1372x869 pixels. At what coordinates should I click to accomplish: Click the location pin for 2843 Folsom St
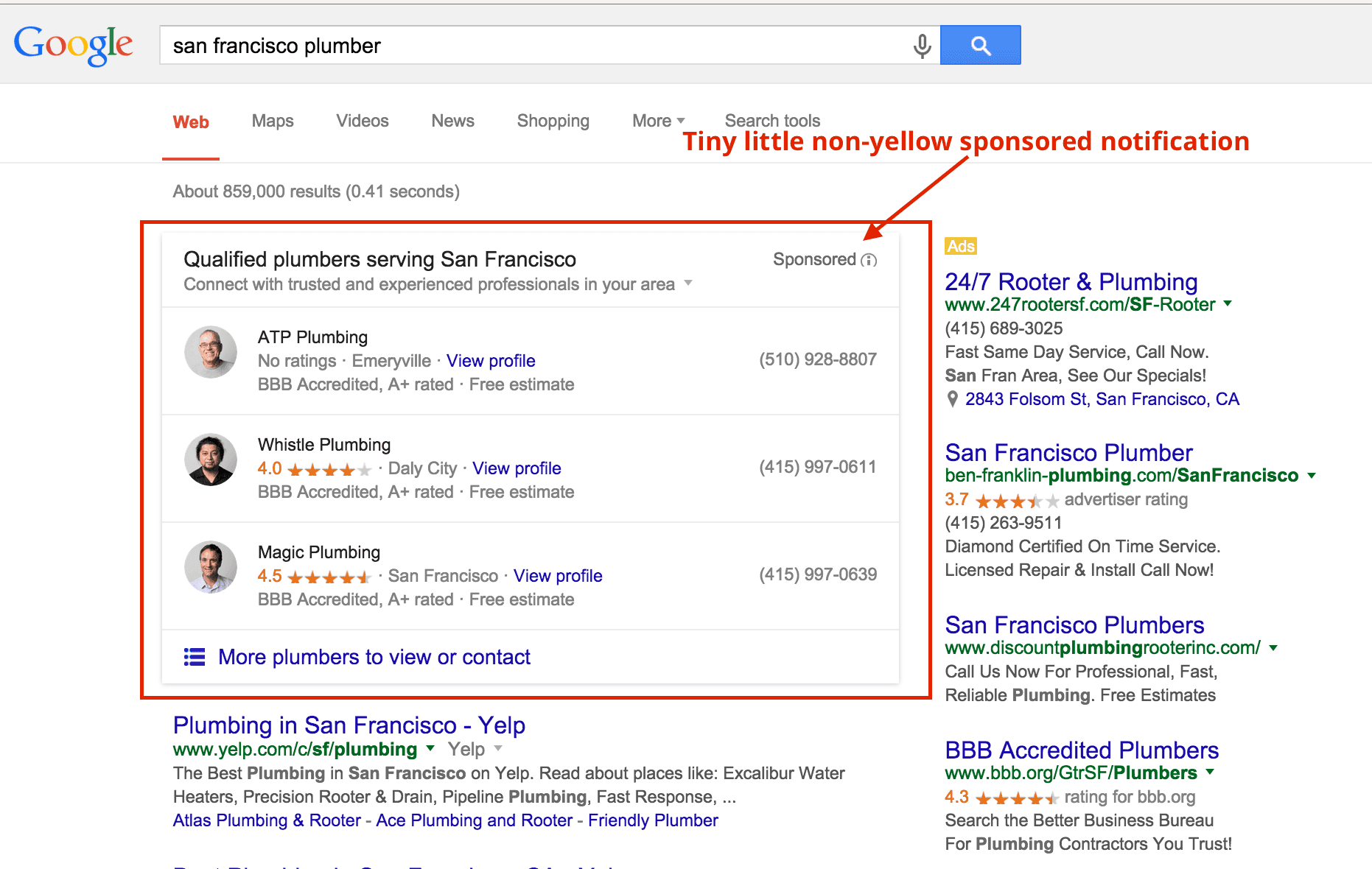(x=952, y=399)
